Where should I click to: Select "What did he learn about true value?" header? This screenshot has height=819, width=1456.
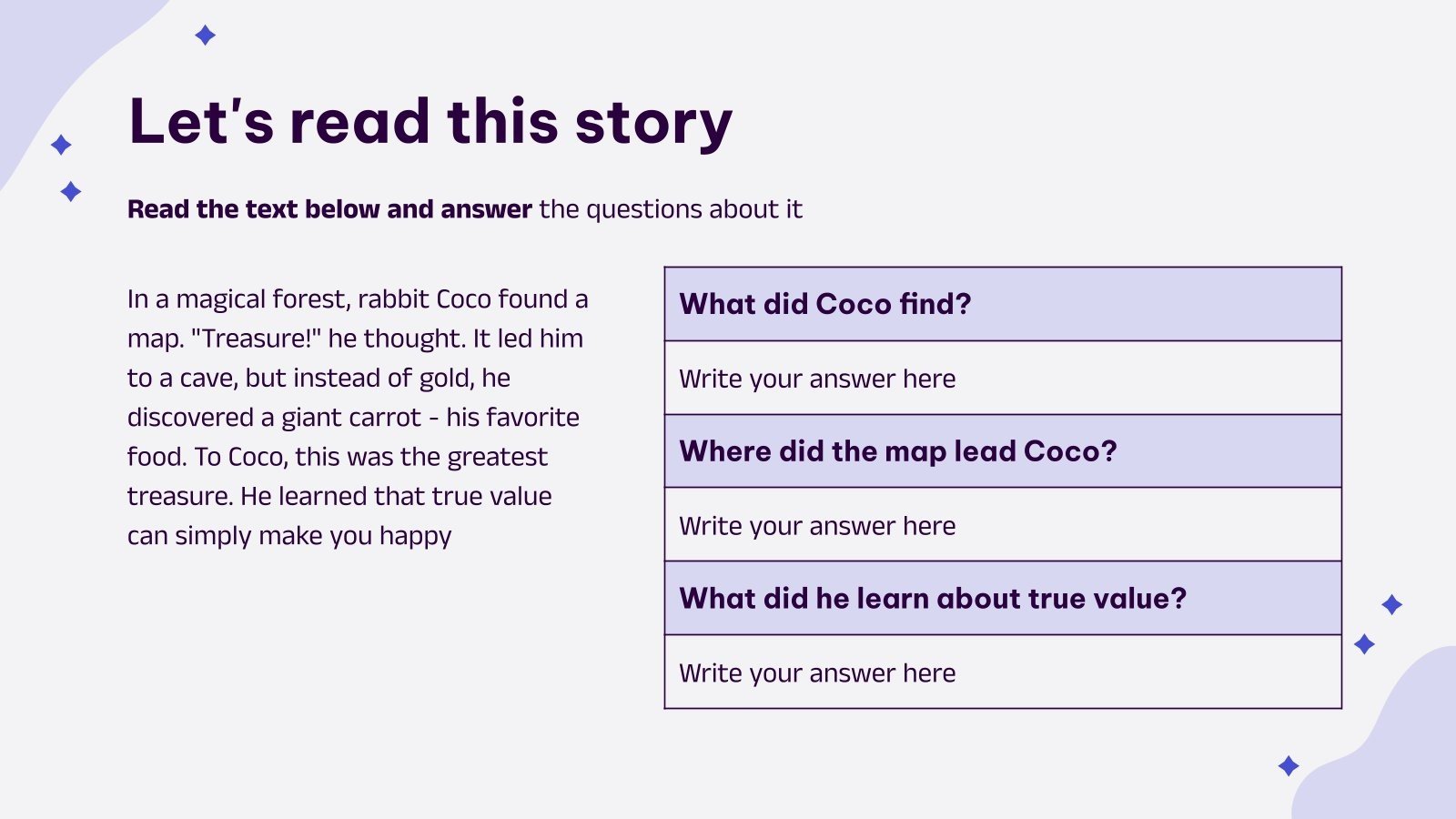click(x=933, y=599)
